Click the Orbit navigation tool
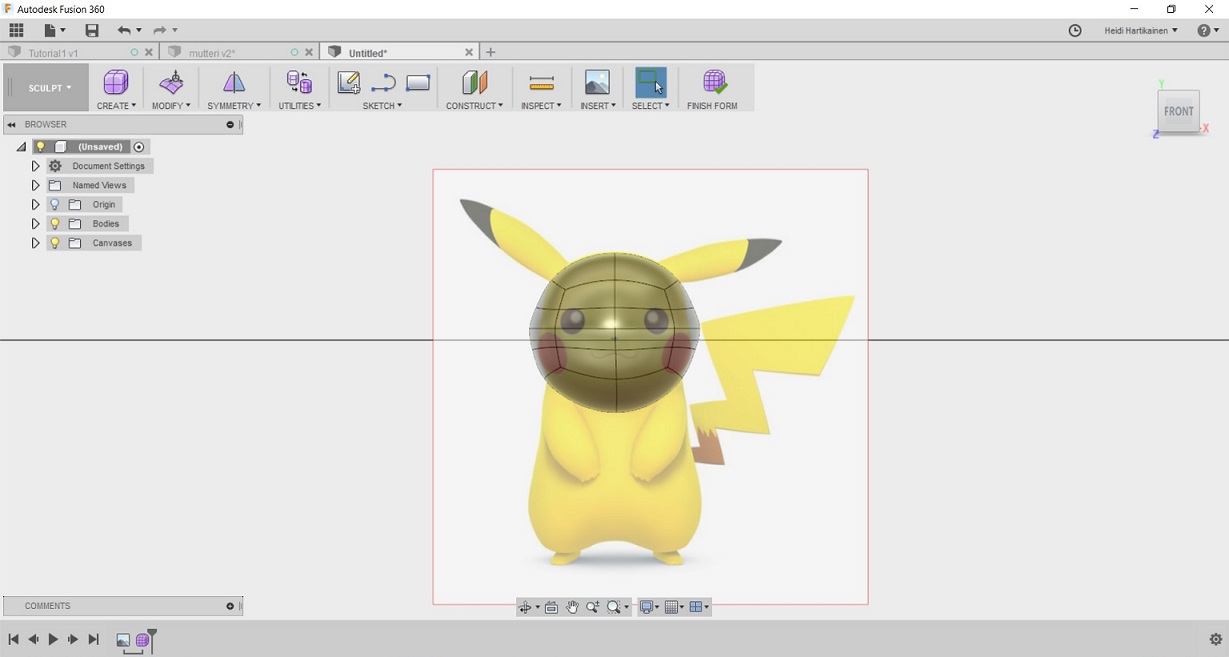The width and height of the screenshot is (1229, 657). tap(525, 607)
